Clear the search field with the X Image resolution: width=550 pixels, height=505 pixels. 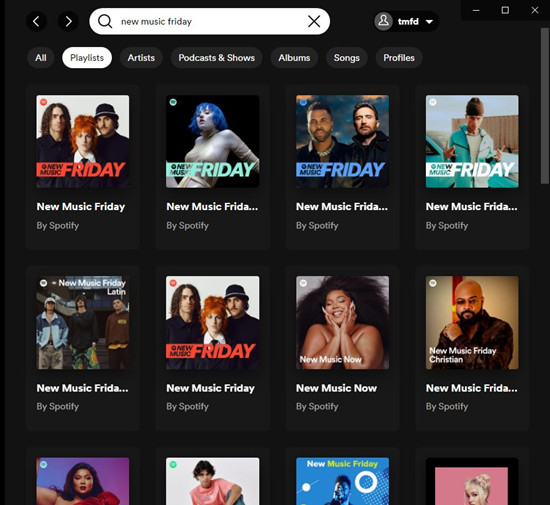[x=314, y=21]
